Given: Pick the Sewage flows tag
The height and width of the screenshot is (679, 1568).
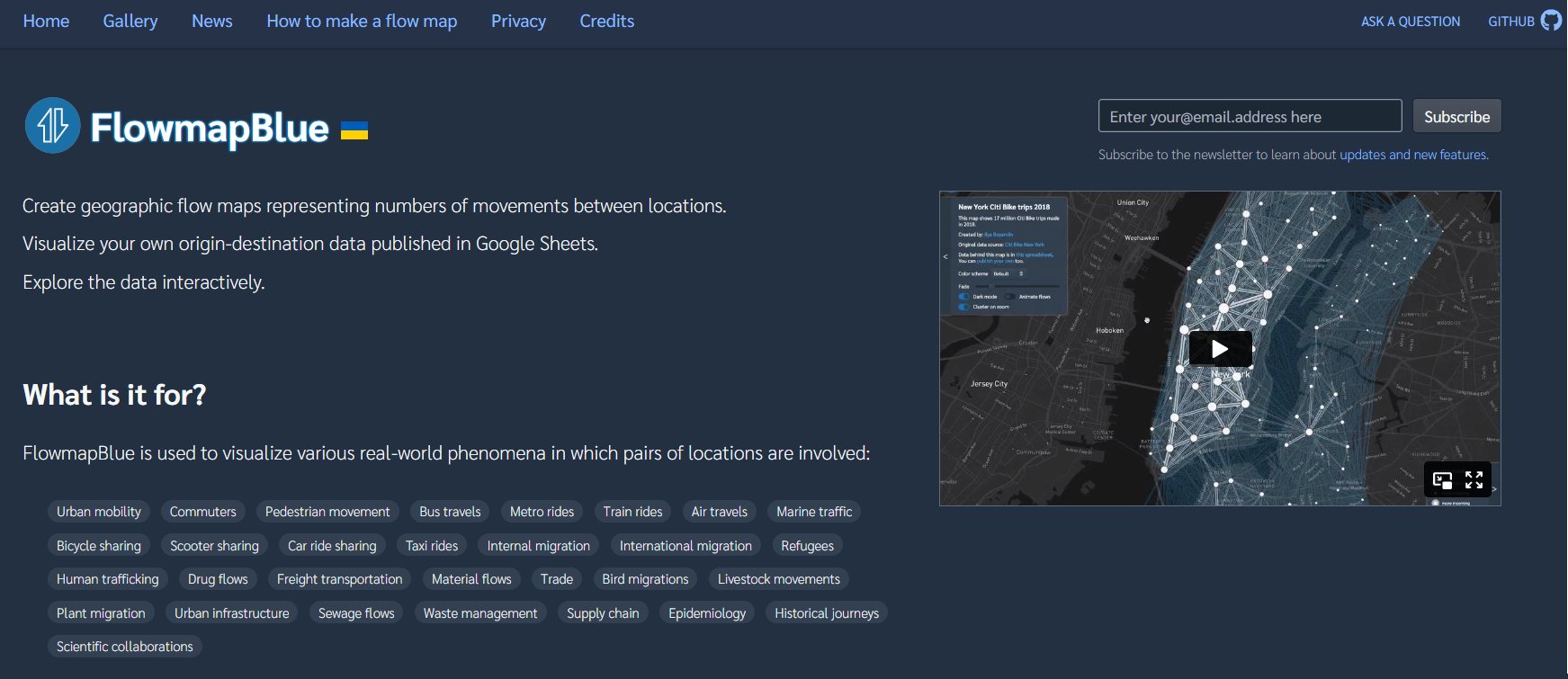Looking at the screenshot, I should (x=356, y=613).
